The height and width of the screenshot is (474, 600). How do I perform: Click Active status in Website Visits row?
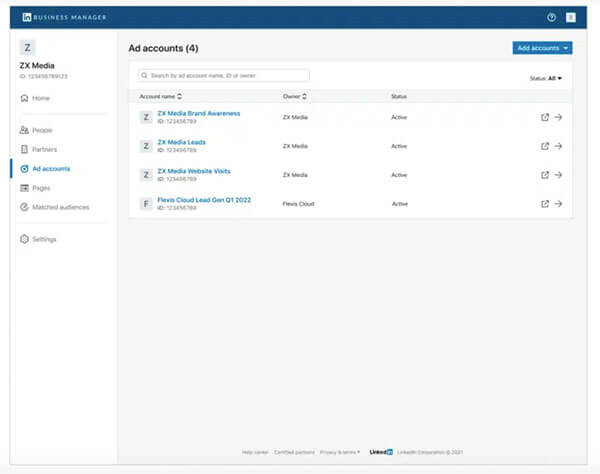(x=399, y=175)
